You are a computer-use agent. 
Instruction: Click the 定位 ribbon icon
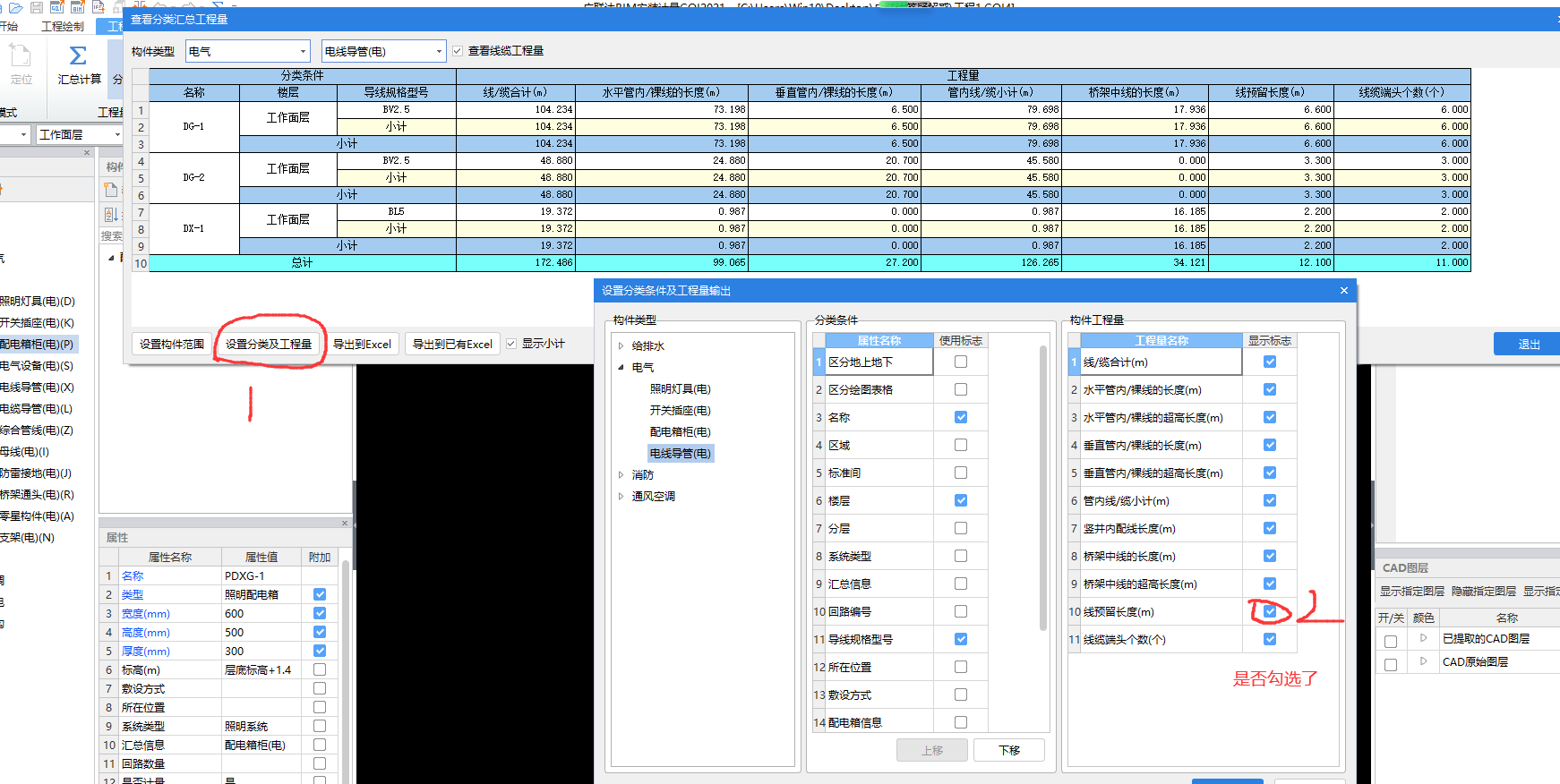pos(21,64)
